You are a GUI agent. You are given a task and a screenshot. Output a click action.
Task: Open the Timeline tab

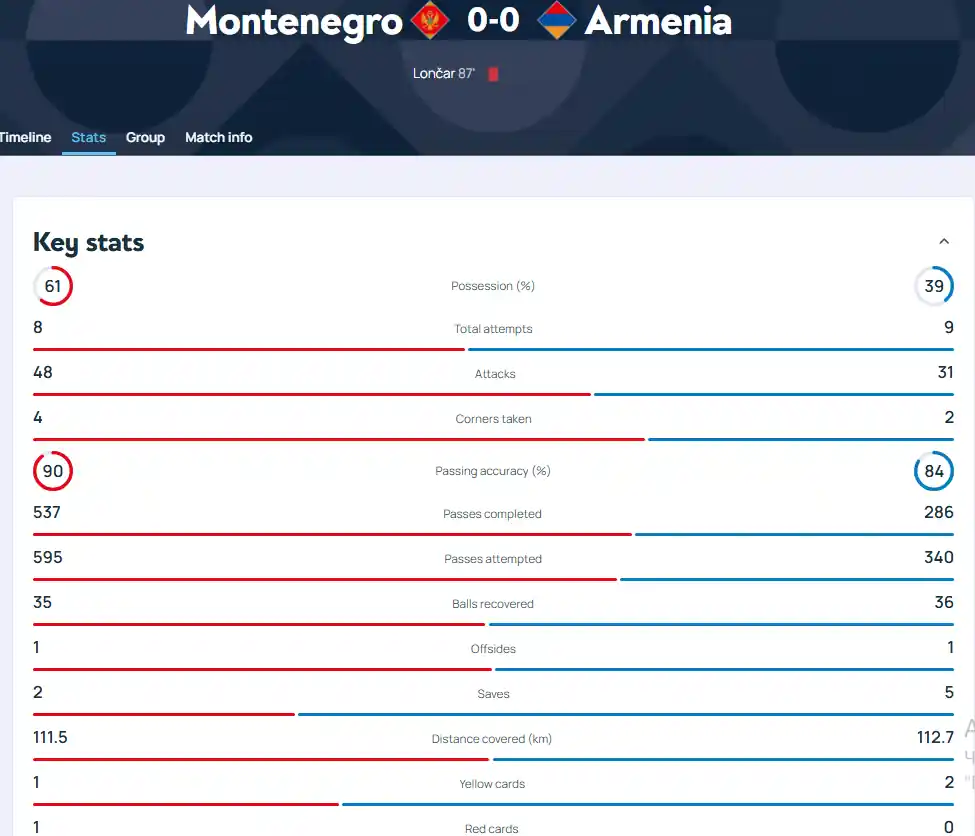coord(25,137)
